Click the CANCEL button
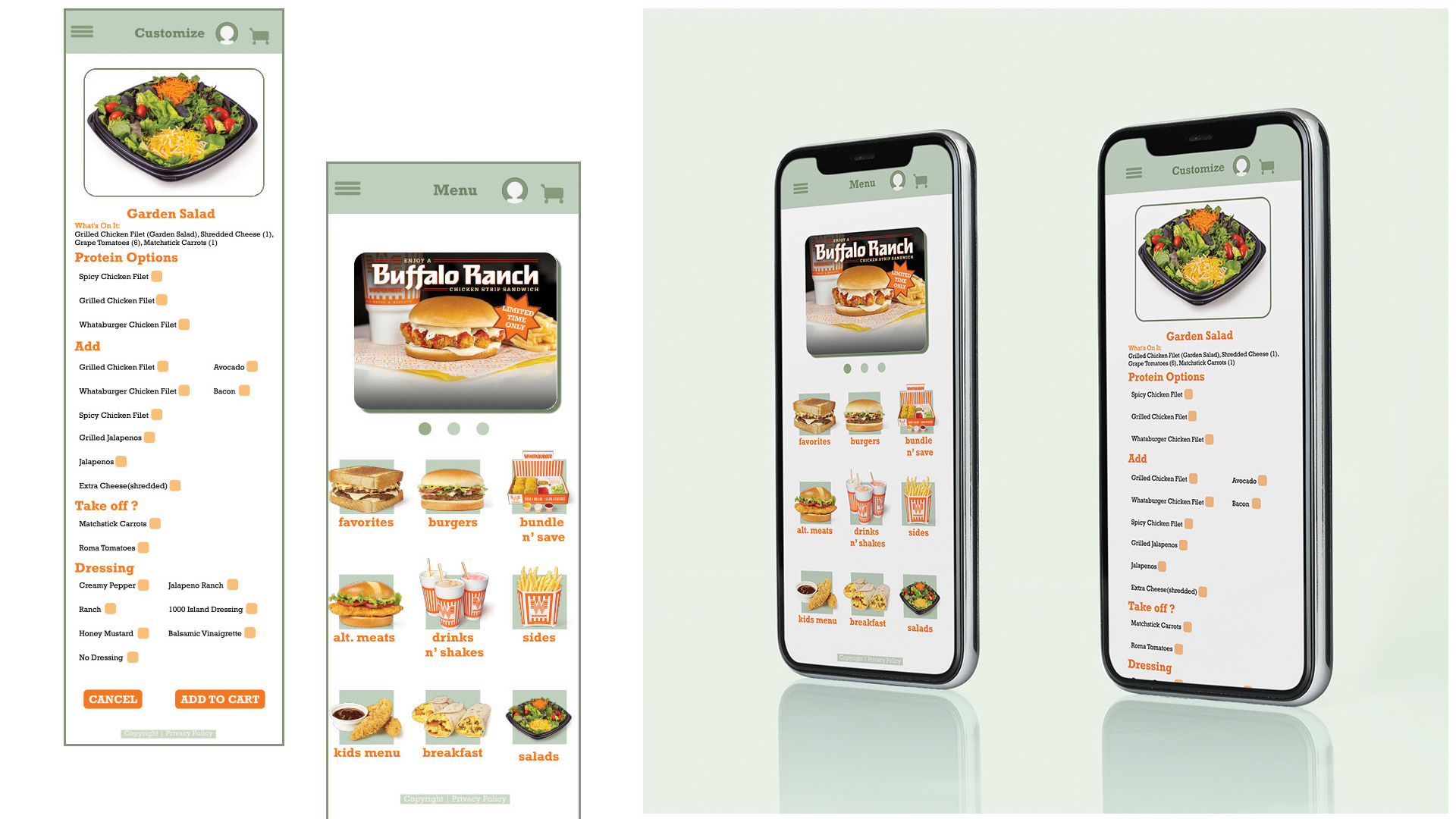Screen dimensions: 1456x819 112,699
